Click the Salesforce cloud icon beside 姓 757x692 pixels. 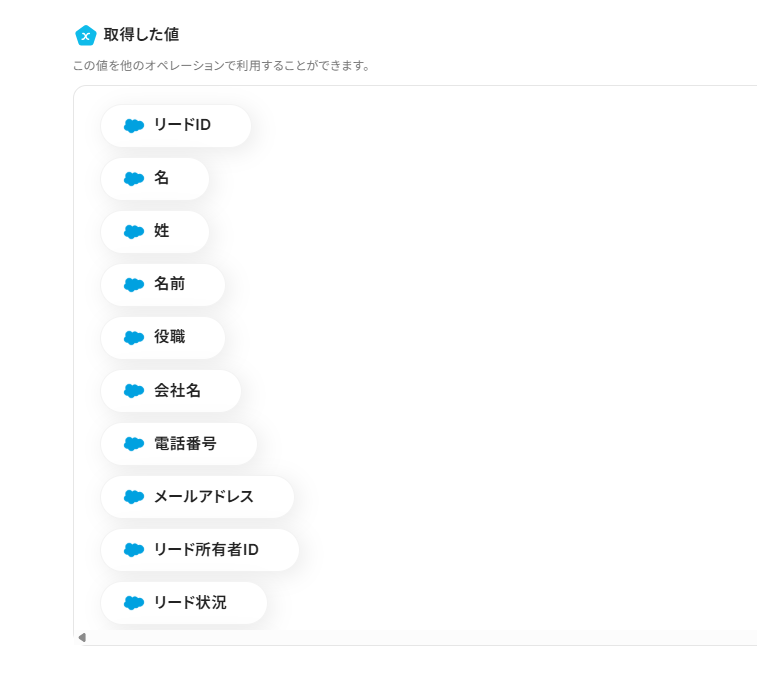(x=134, y=232)
